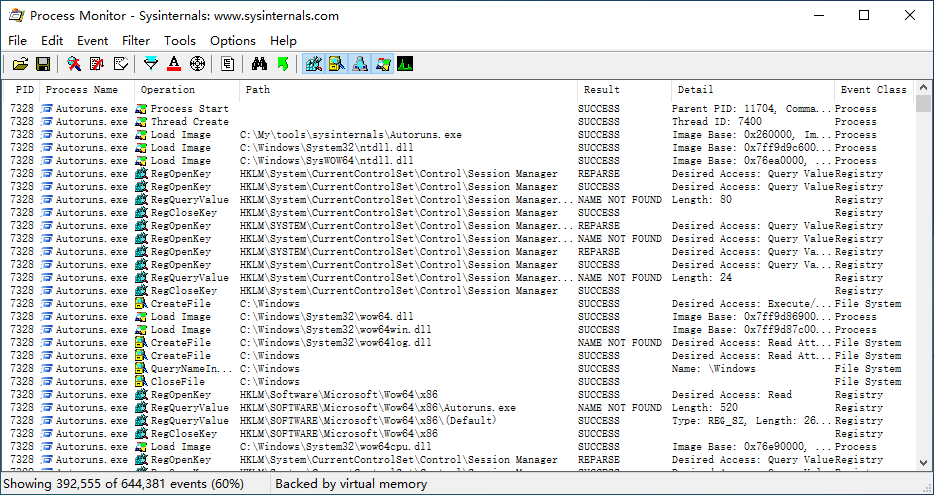Click the PID column header
The image size is (934, 495).
(23, 90)
